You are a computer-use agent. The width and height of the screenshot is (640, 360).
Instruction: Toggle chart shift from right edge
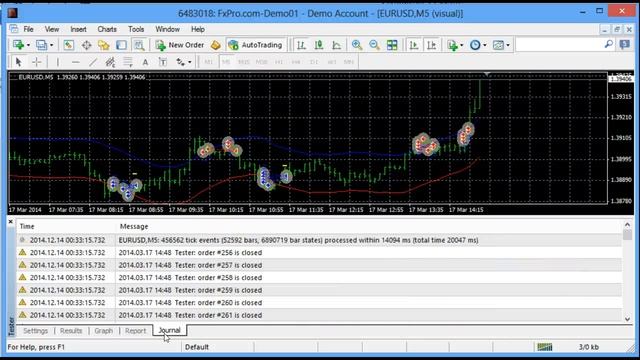tap(431, 45)
